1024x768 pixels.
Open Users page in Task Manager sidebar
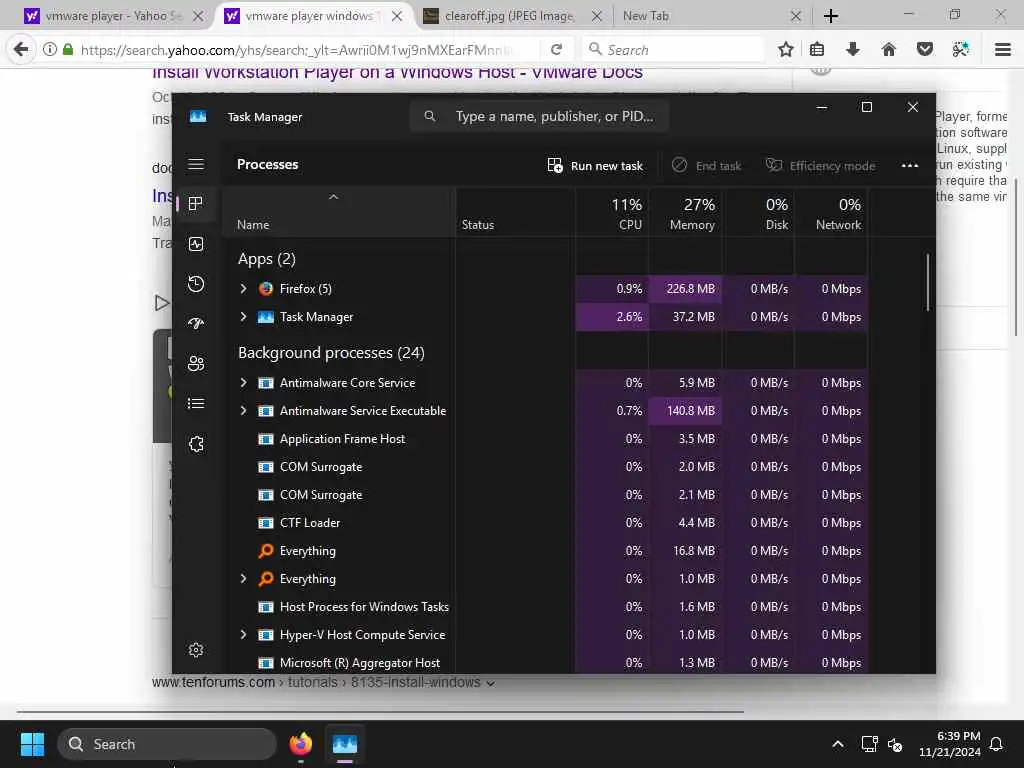[x=196, y=364]
